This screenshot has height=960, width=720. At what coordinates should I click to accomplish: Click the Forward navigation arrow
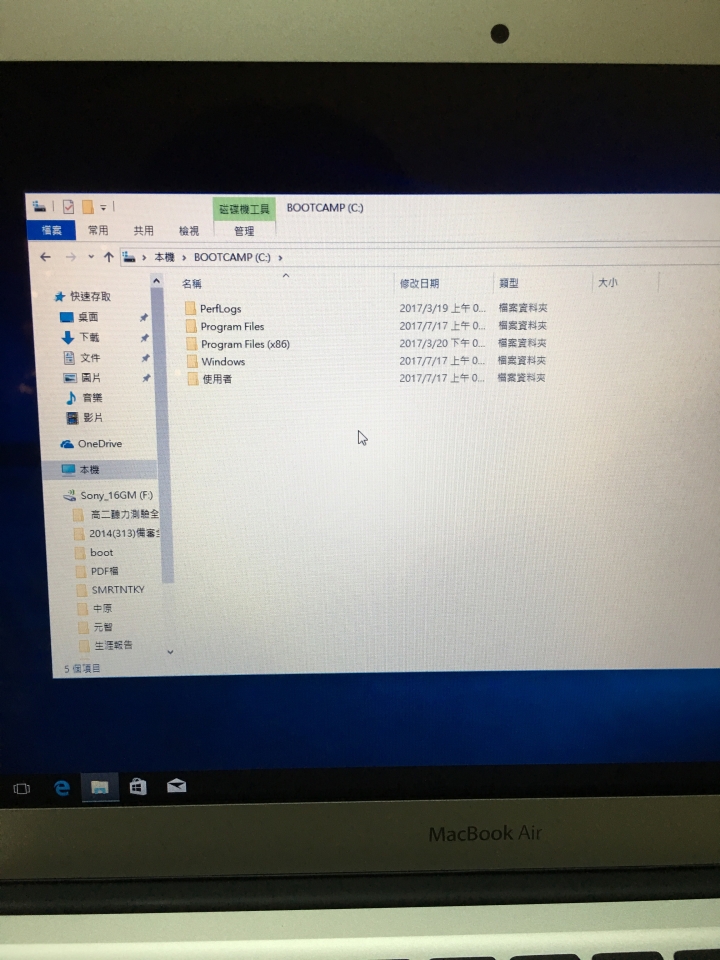click(x=71, y=257)
